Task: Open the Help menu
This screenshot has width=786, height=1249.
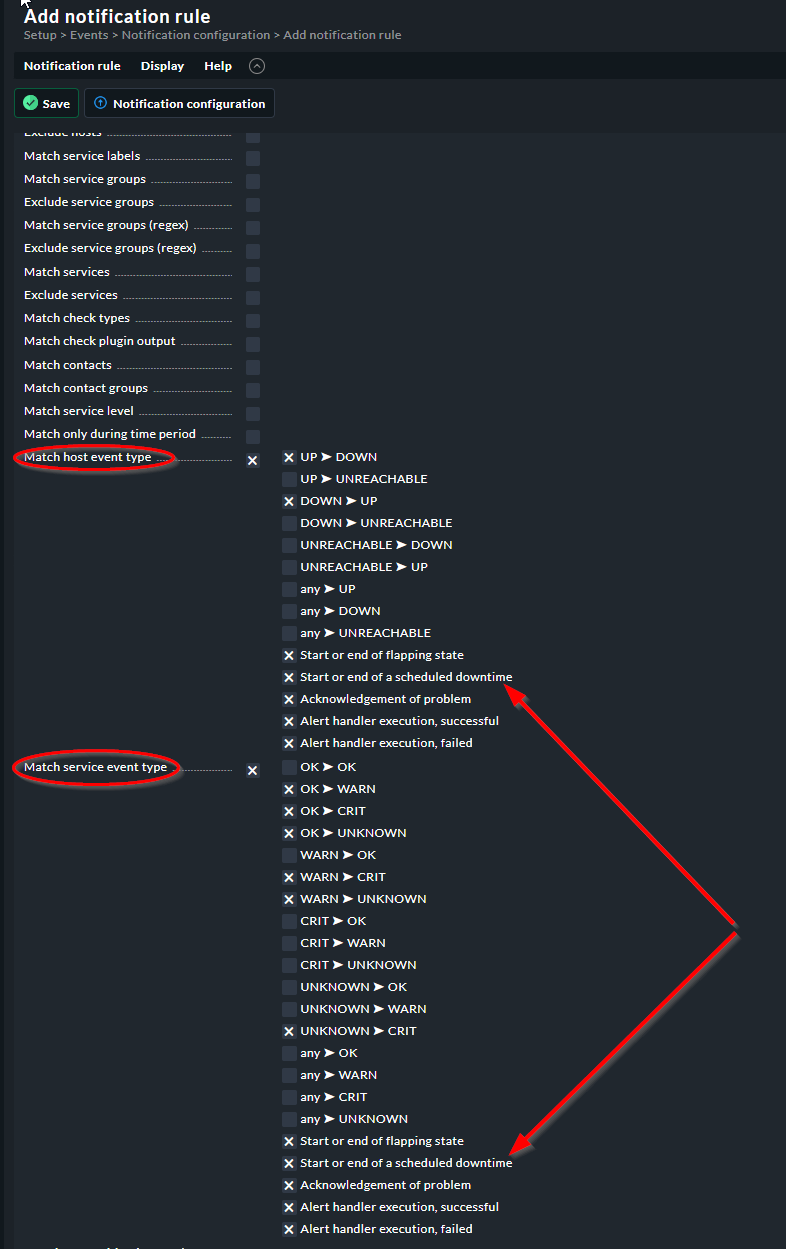Action: (x=217, y=66)
